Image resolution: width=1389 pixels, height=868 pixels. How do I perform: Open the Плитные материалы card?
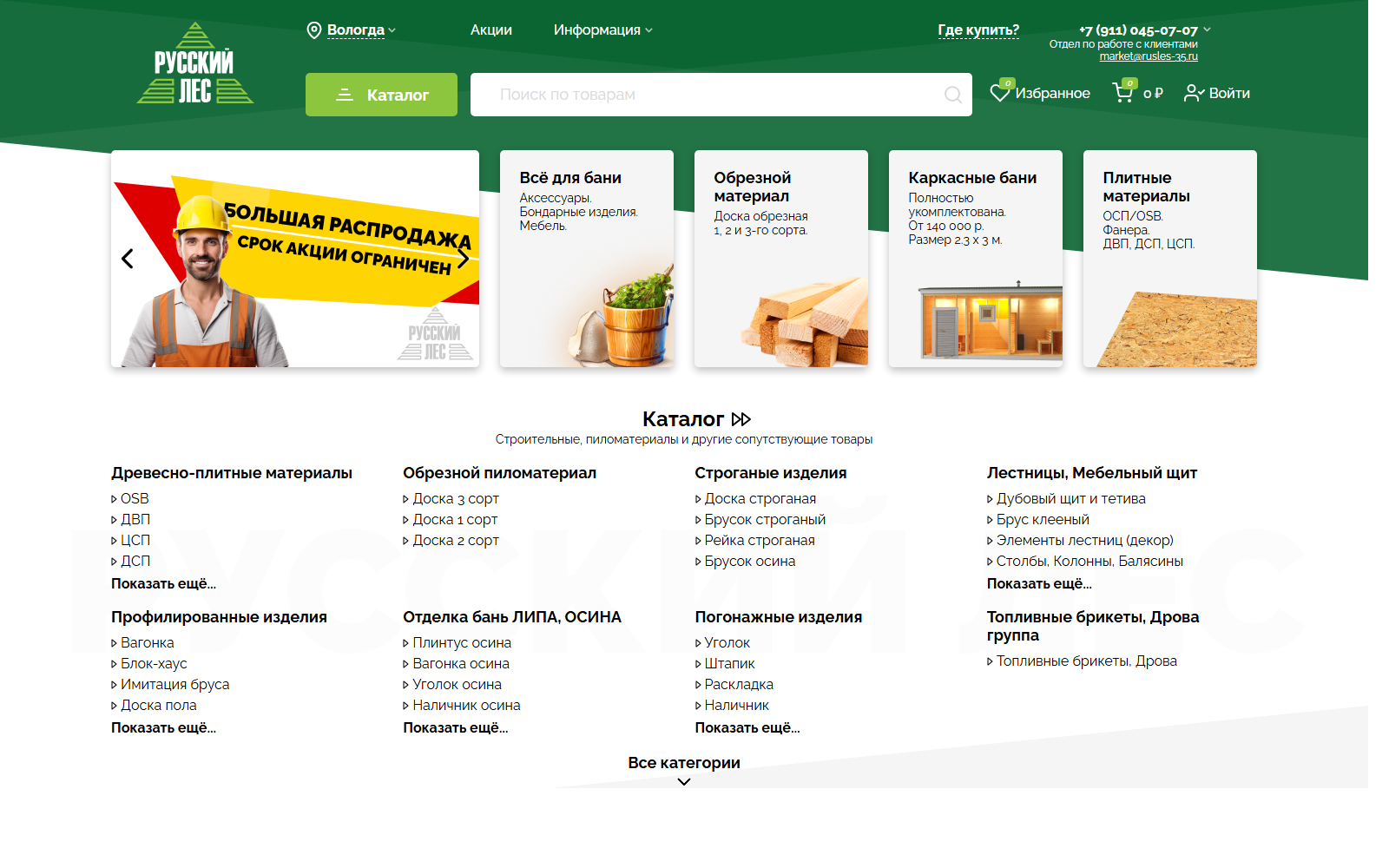click(x=1170, y=259)
